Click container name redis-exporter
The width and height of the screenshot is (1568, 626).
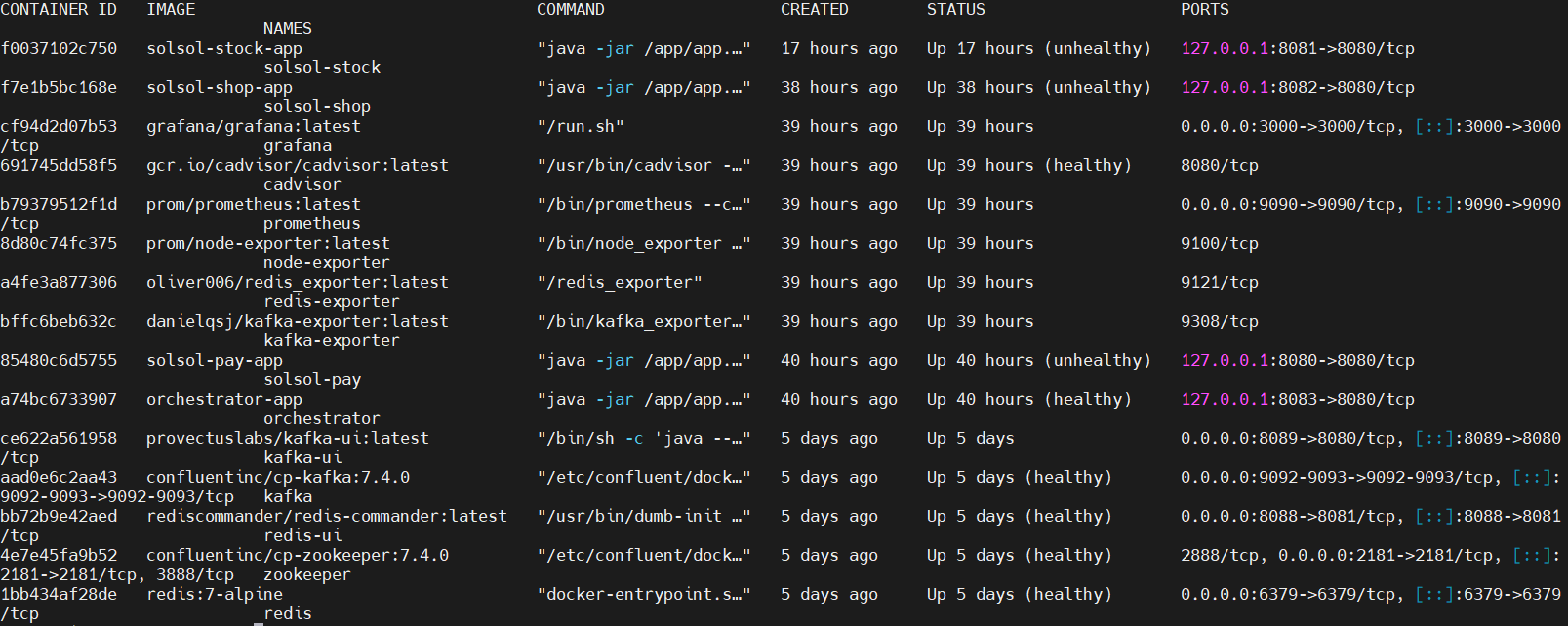(x=332, y=302)
